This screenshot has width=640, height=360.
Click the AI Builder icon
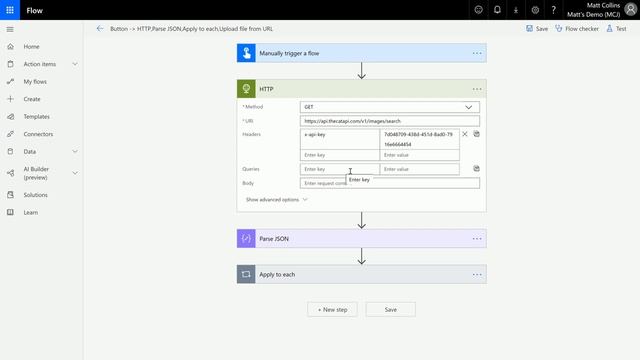[x=11, y=173]
